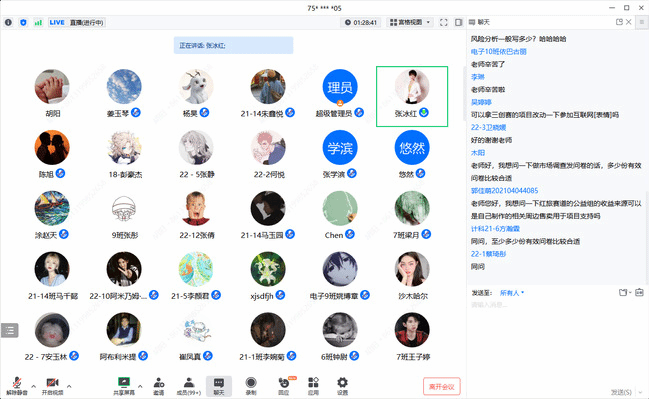Open meeting settings (设置) gear
Image resolution: width=649 pixels, height=399 pixels.
tap(342, 386)
